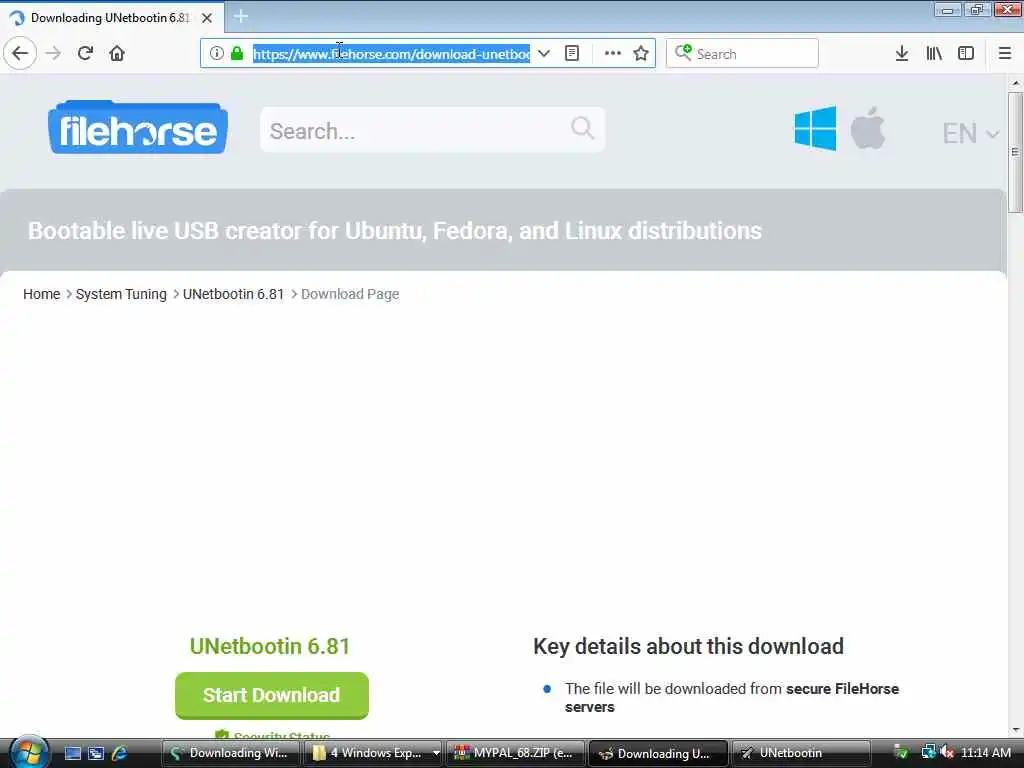The height and width of the screenshot is (768, 1024).
Task: Bookmark this page with the star
Action: coord(641,54)
